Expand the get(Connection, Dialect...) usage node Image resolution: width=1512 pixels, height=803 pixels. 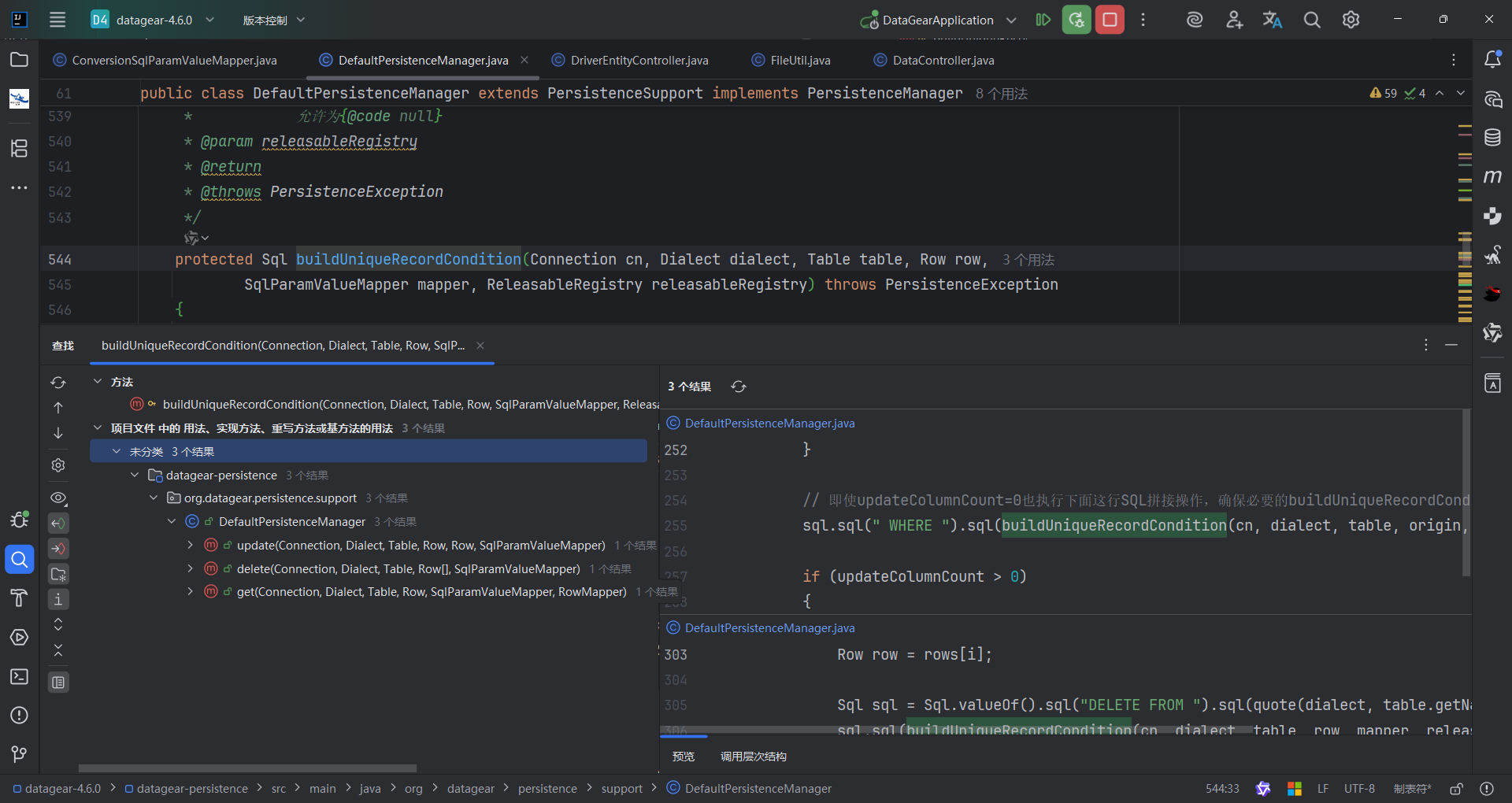(190, 591)
